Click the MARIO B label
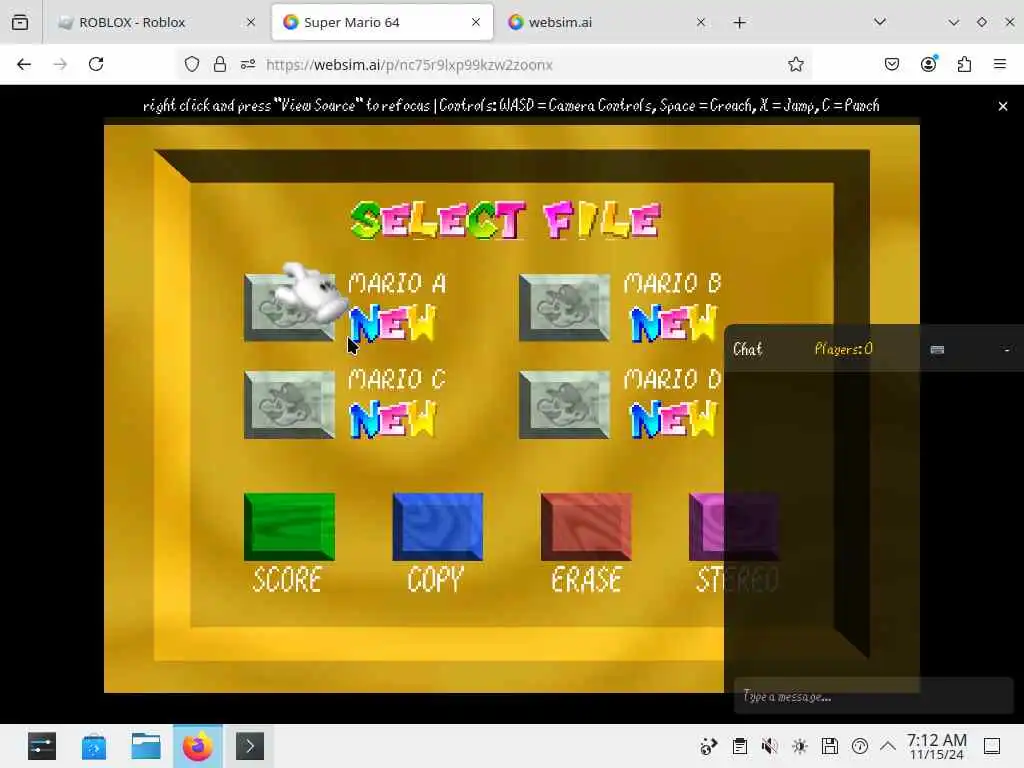This screenshot has height=768, width=1024. point(673,283)
